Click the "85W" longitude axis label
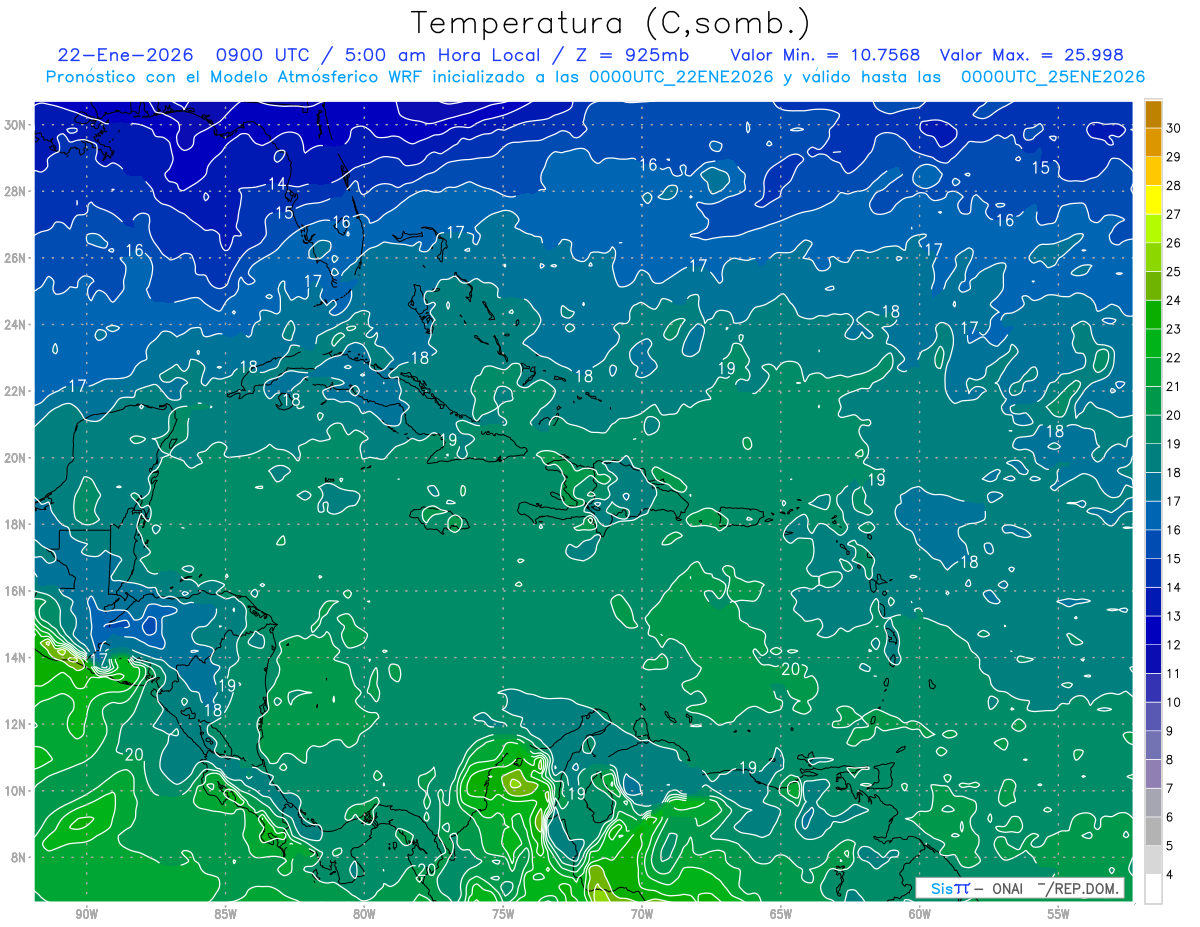 tap(225, 914)
